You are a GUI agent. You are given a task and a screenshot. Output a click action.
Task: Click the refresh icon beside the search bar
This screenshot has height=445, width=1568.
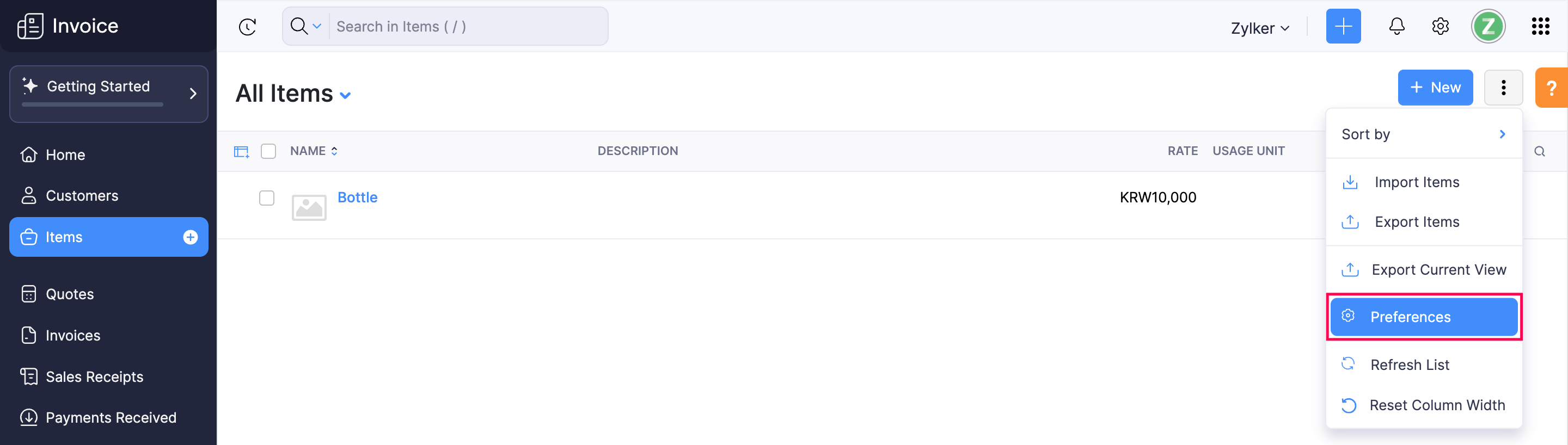247,26
